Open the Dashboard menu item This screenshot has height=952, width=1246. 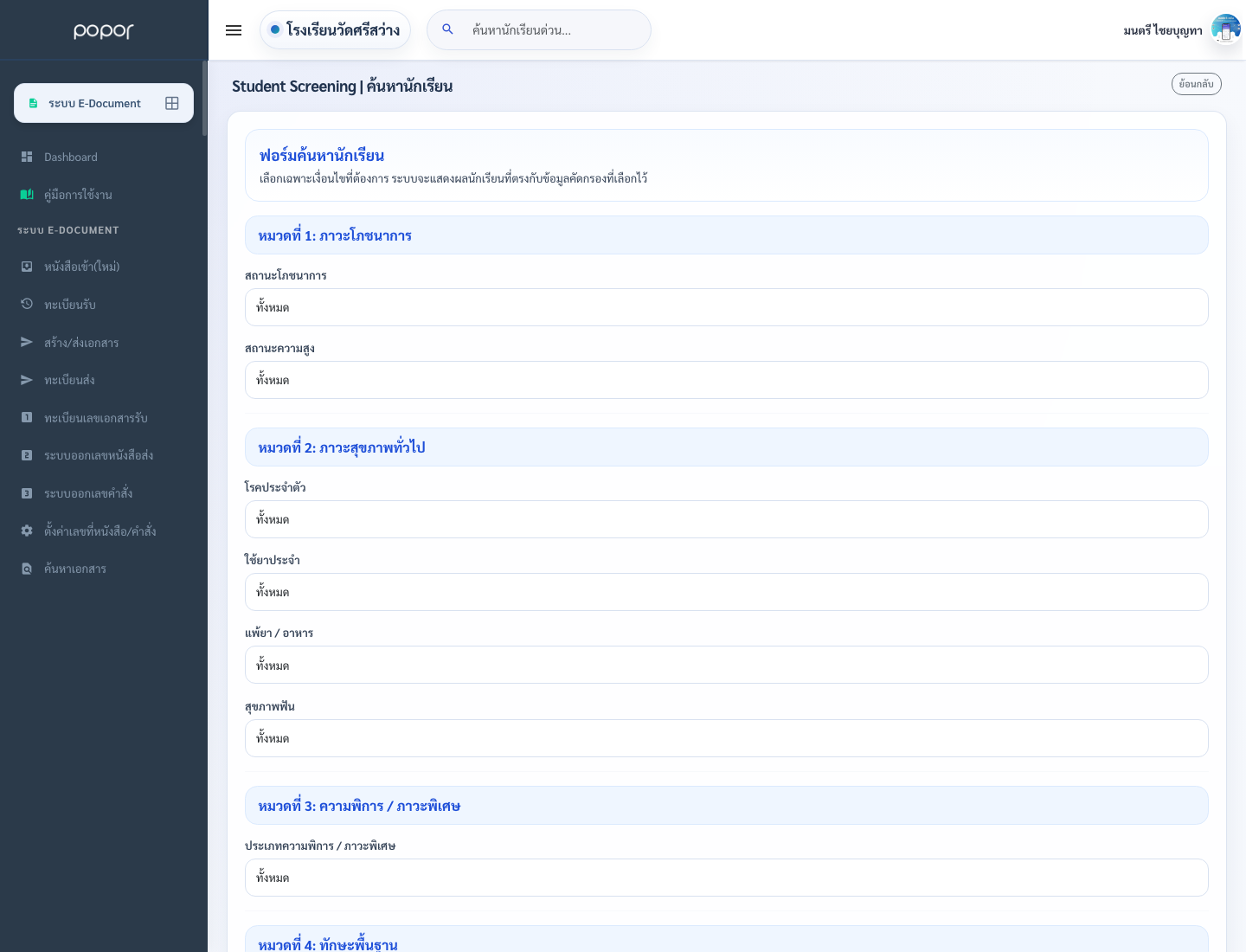tap(104, 157)
